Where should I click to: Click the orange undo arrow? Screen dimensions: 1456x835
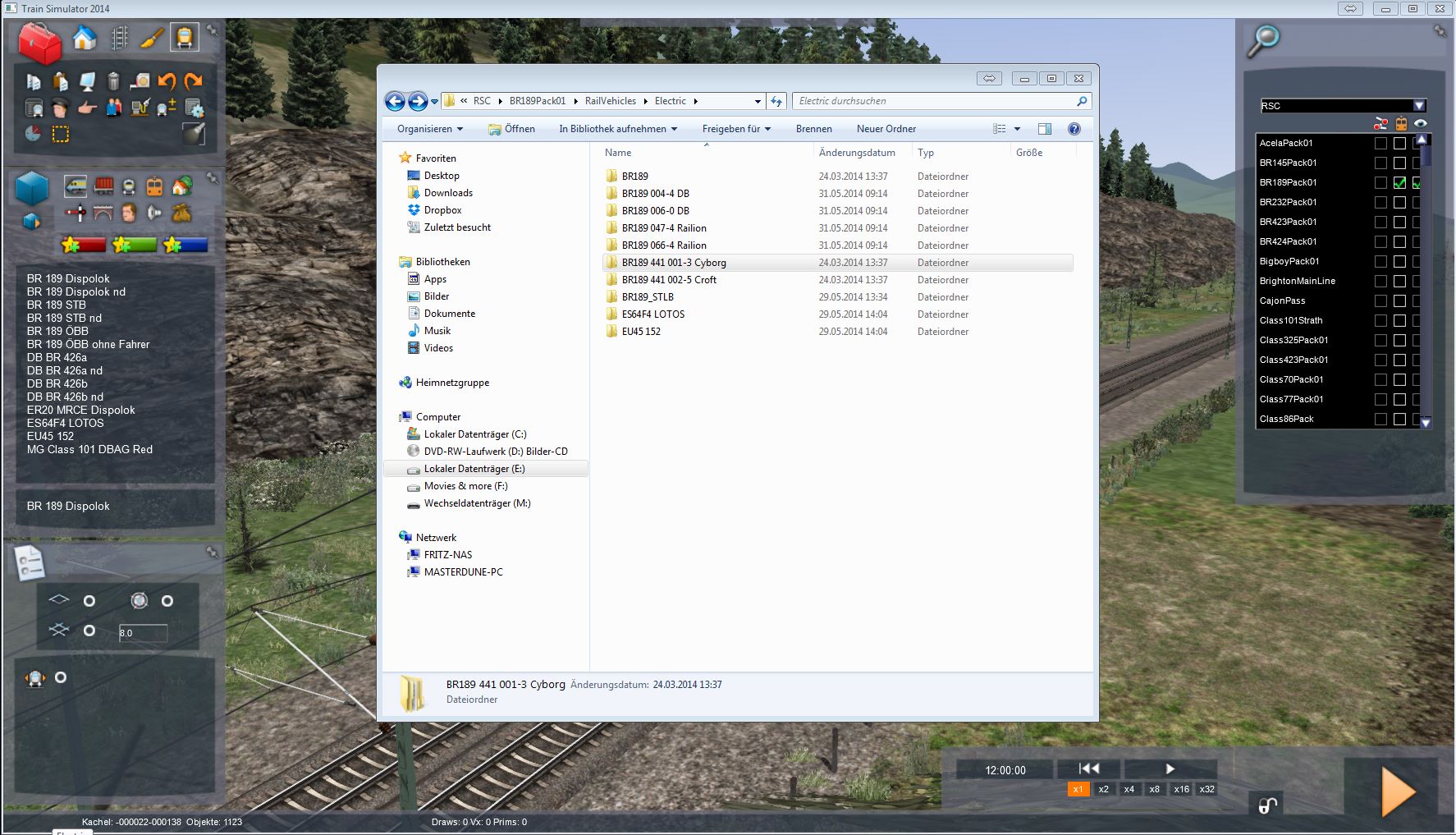(x=167, y=81)
